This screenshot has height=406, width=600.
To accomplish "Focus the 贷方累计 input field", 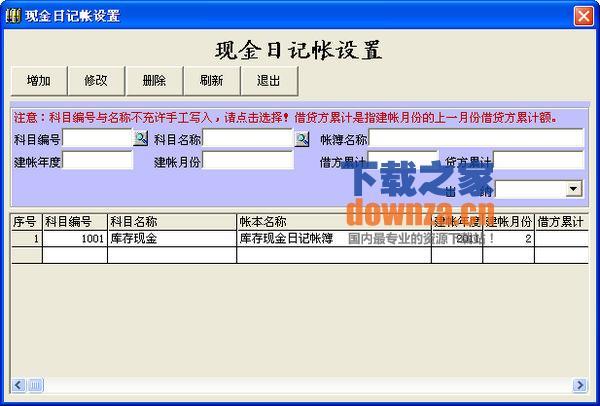I will coord(538,160).
